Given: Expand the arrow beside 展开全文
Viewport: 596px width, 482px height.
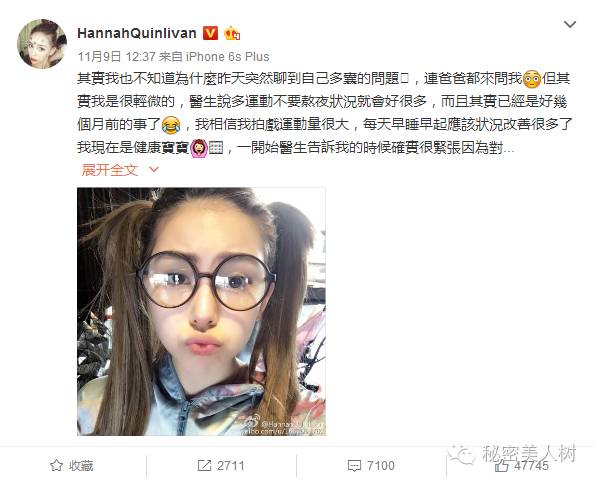Looking at the screenshot, I should coord(154,170).
